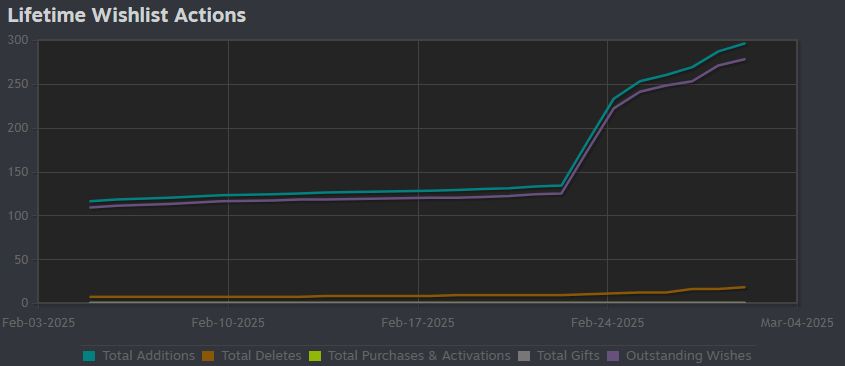The width and height of the screenshot is (845, 366).
Task: Click the gray Total Gifts color swatch
Action: [523, 356]
